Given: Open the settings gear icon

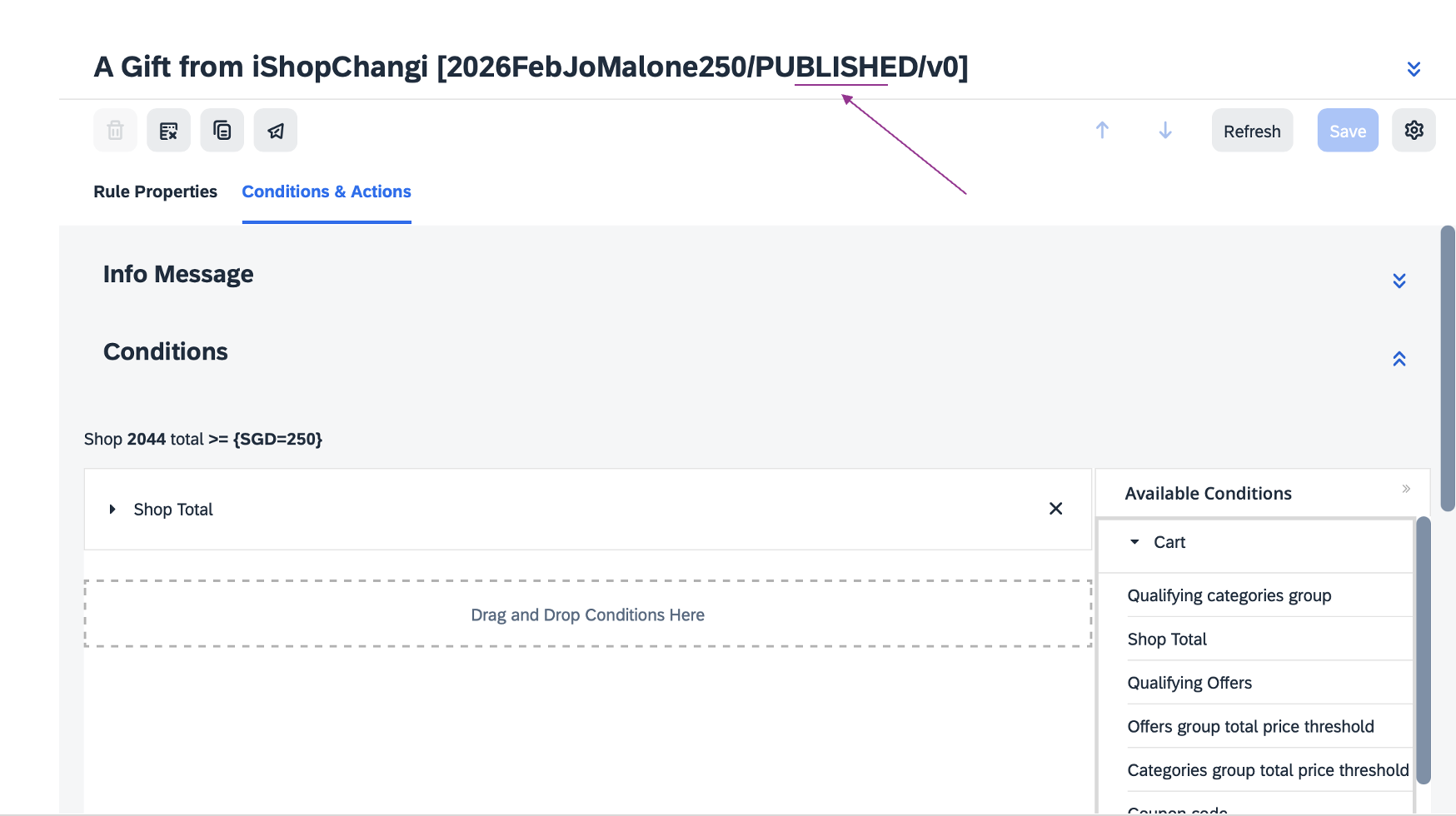Looking at the screenshot, I should 1414,131.
